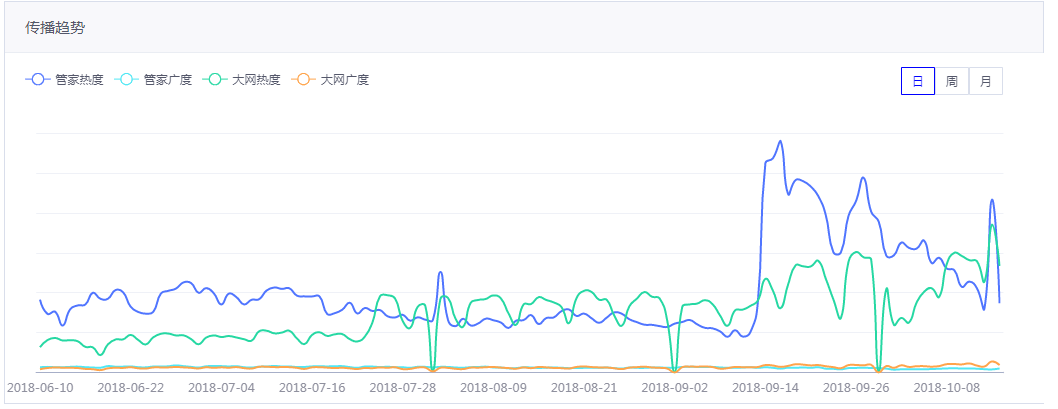
Task: Toggle the orange 大网广度 legend marker
Action: click(302, 80)
